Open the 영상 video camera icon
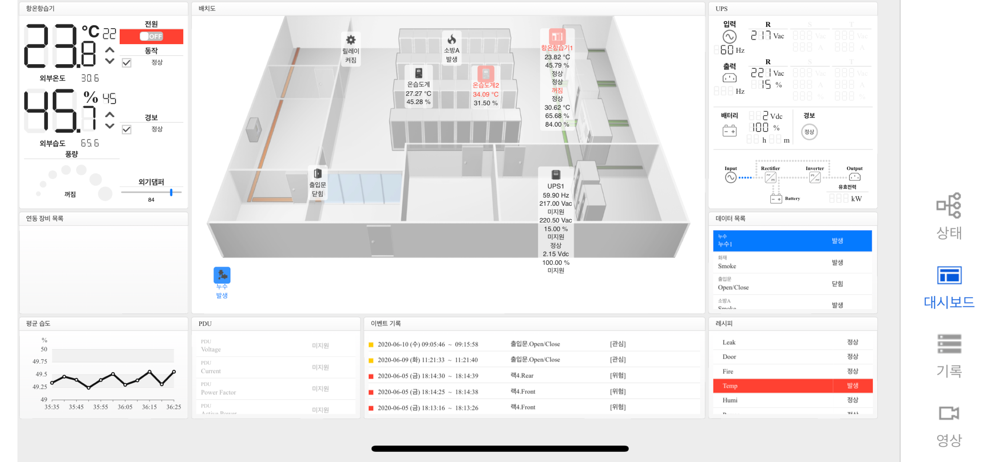Screen dimensions: 1000x462 tap(949, 414)
